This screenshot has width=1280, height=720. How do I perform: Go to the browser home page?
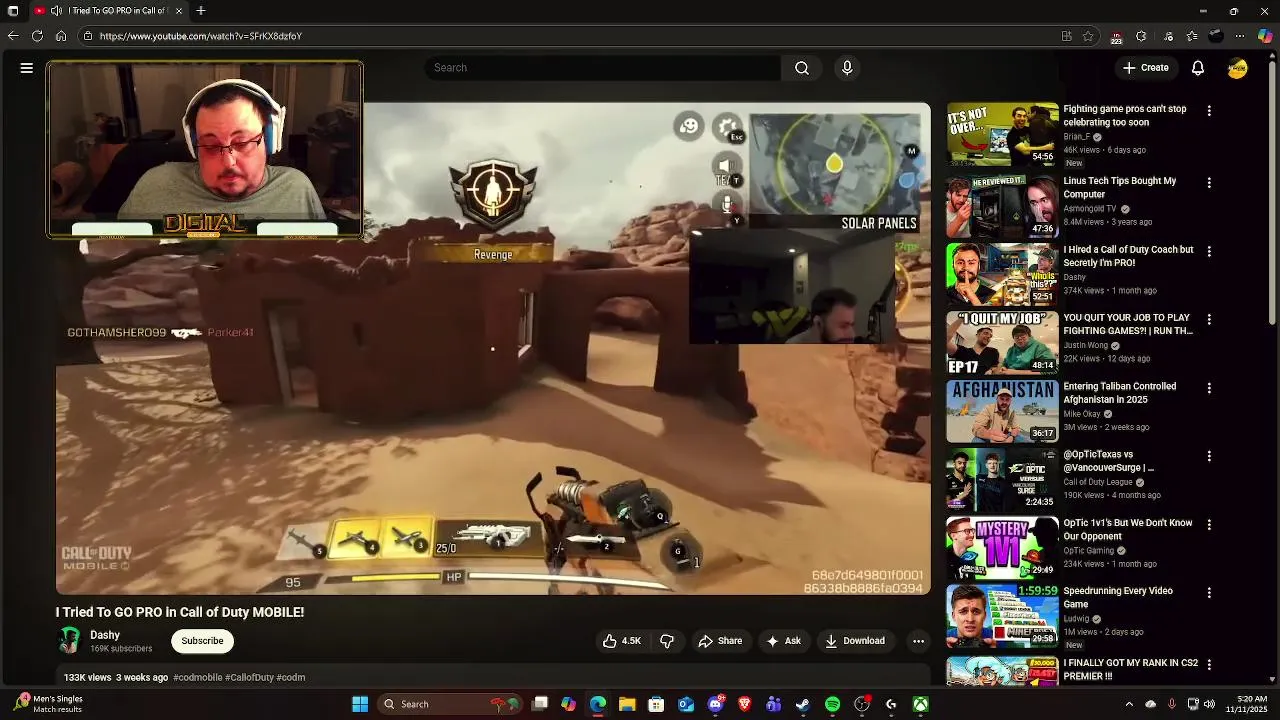(x=61, y=36)
